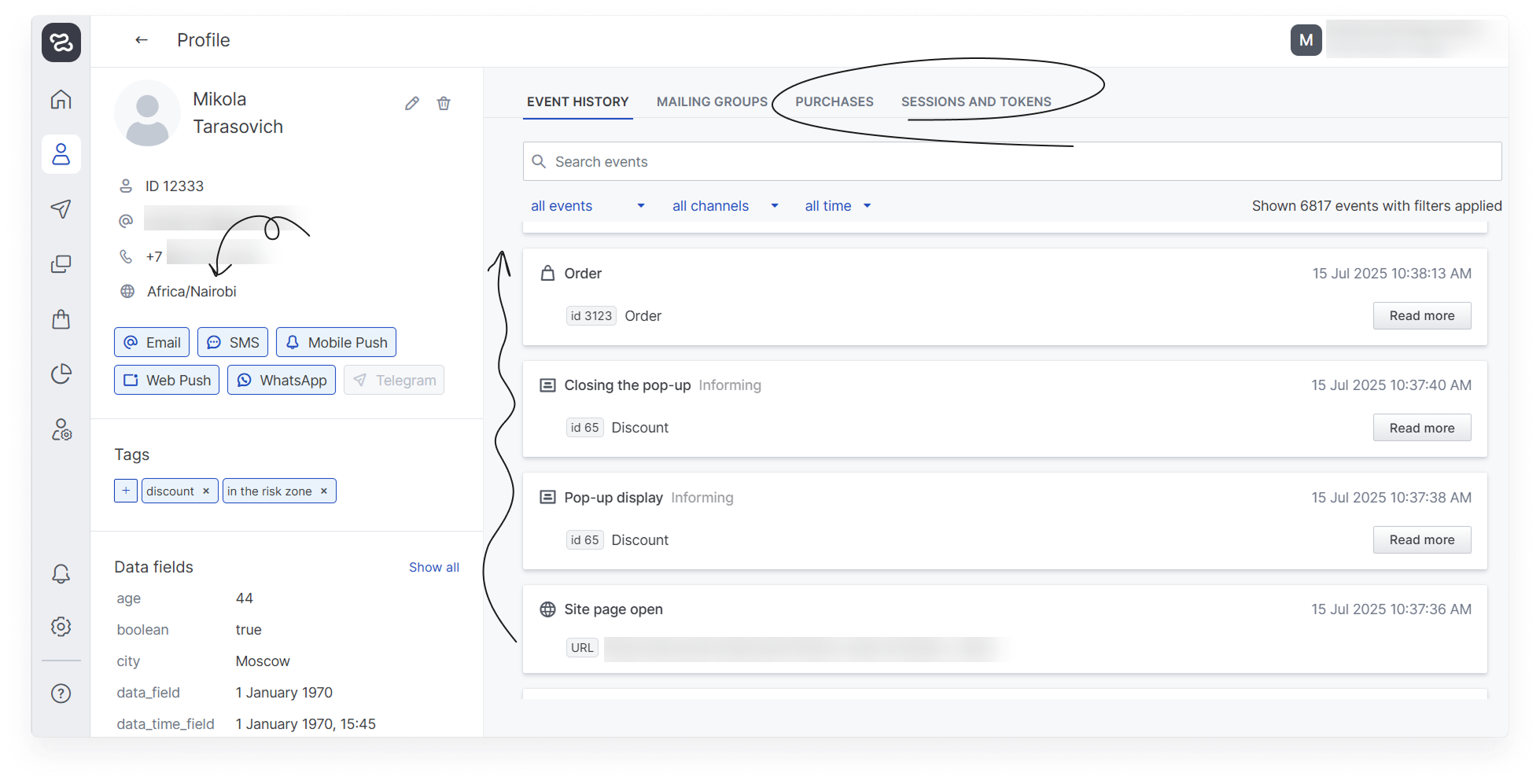Toggle the Email channel button

pyautogui.click(x=152, y=343)
